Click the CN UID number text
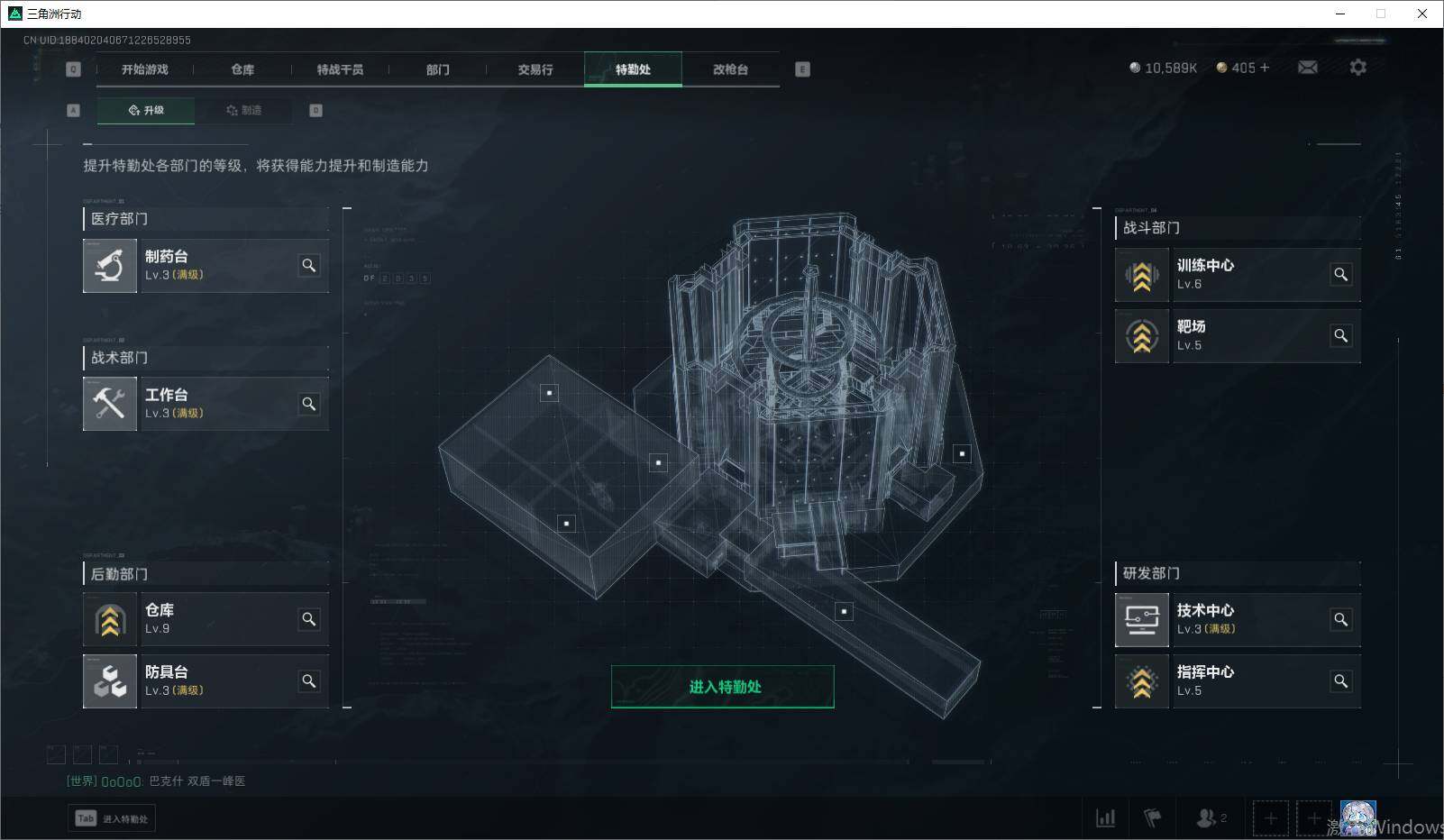 pos(107,40)
